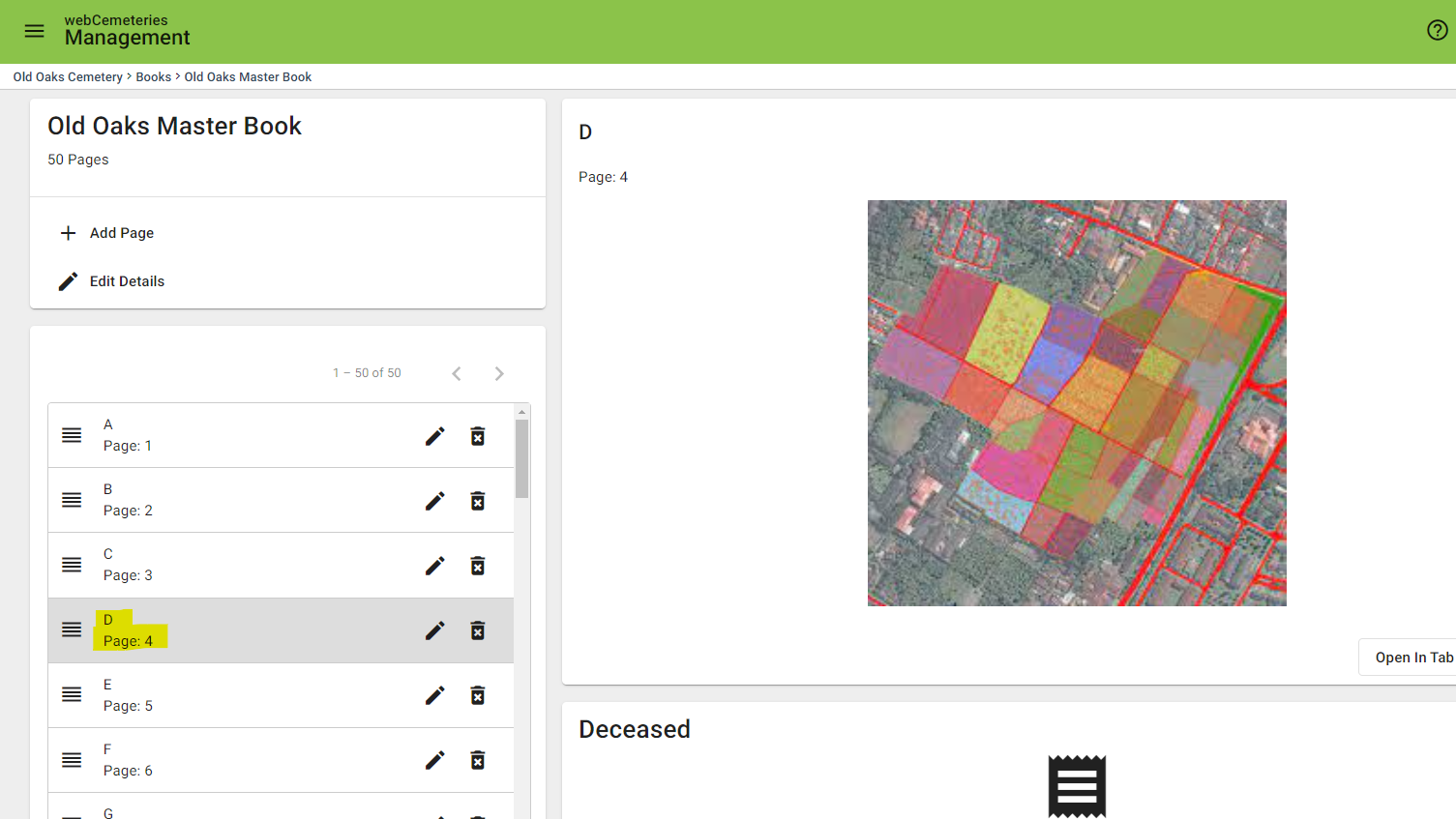Viewport: 1456px width, 819px height.
Task: Edit page C with the pencil icon
Action: pyautogui.click(x=435, y=566)
